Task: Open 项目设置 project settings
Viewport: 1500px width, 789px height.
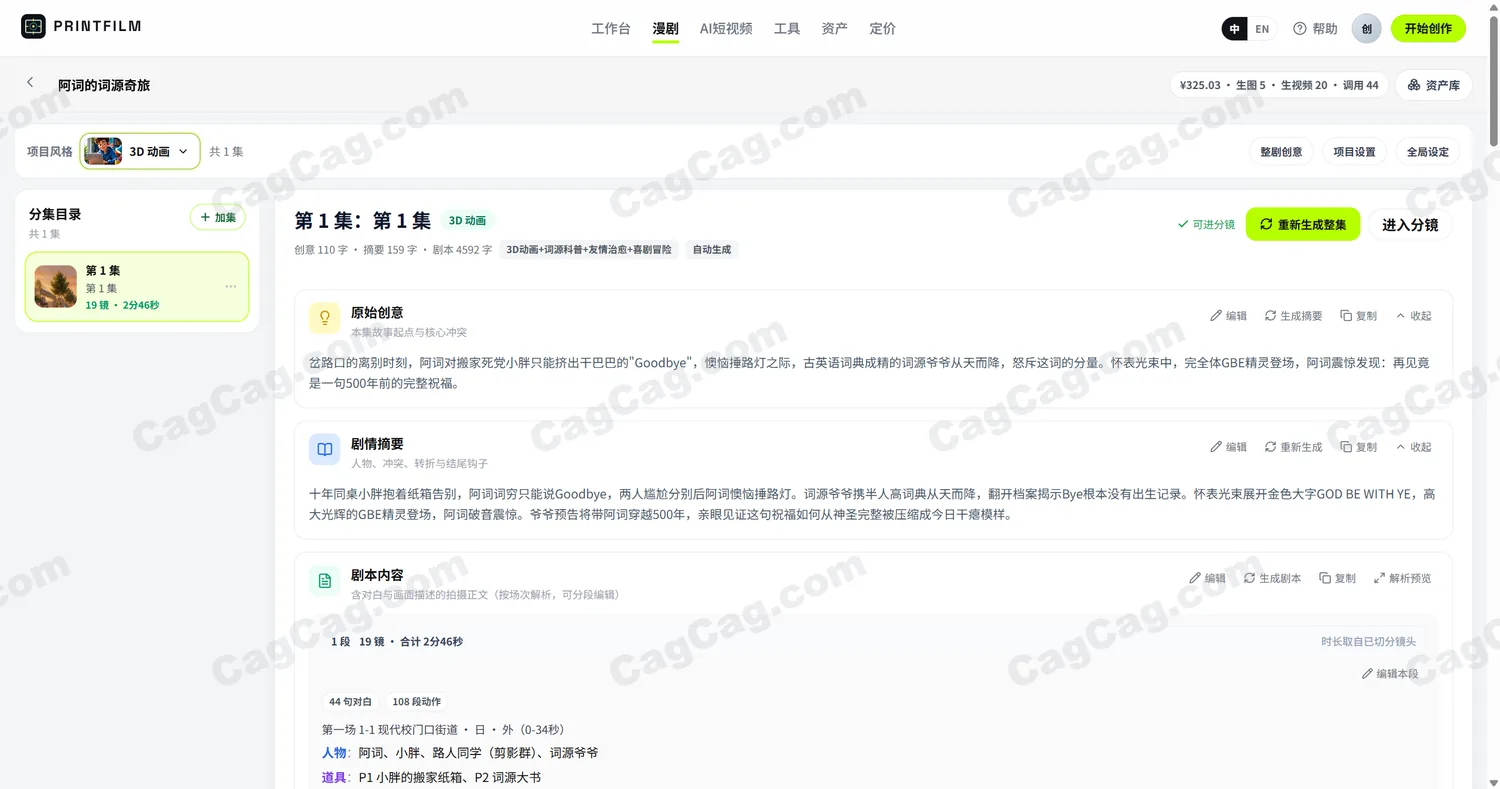Action: [x=1355, y=152]
